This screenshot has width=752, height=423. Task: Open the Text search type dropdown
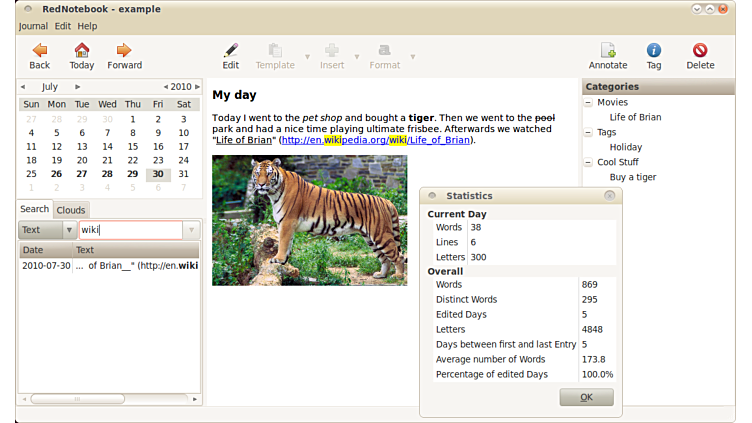pos(48,230)
